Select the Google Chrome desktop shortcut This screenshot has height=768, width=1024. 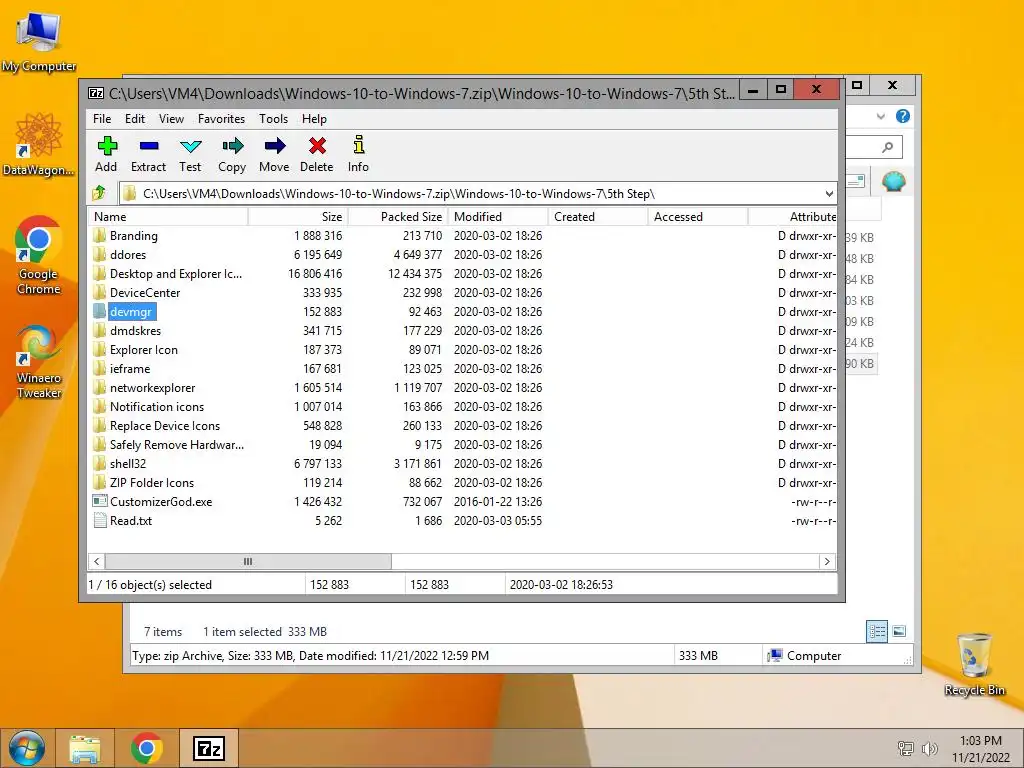point(39,255)
